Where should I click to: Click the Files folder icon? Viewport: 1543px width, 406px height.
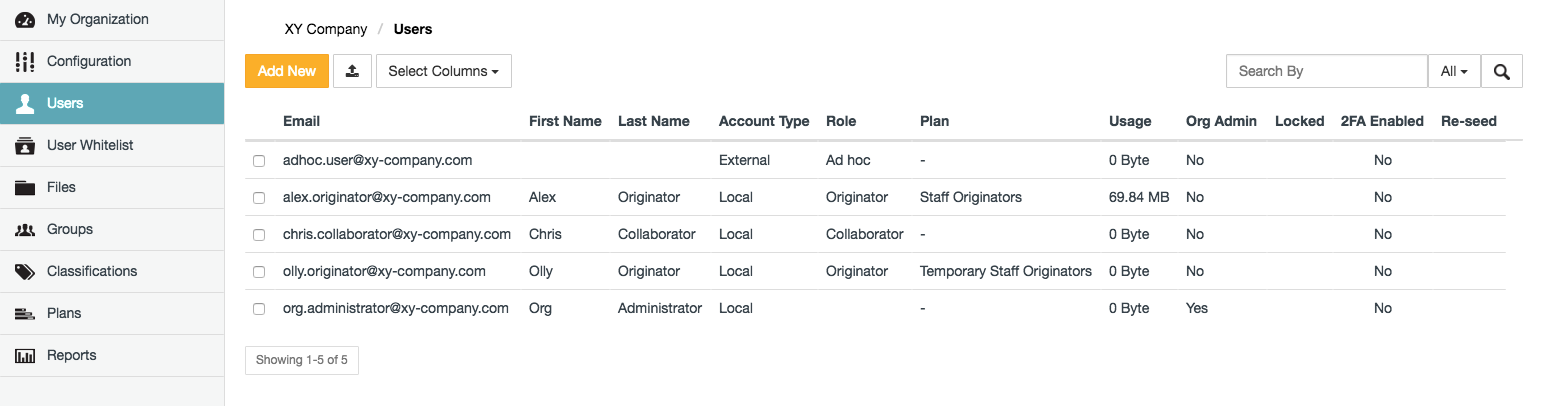[25, 187]
